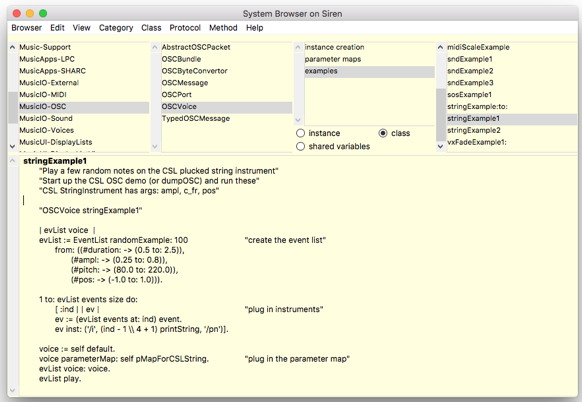Select OSCVoice class

(x=226, y=107)
